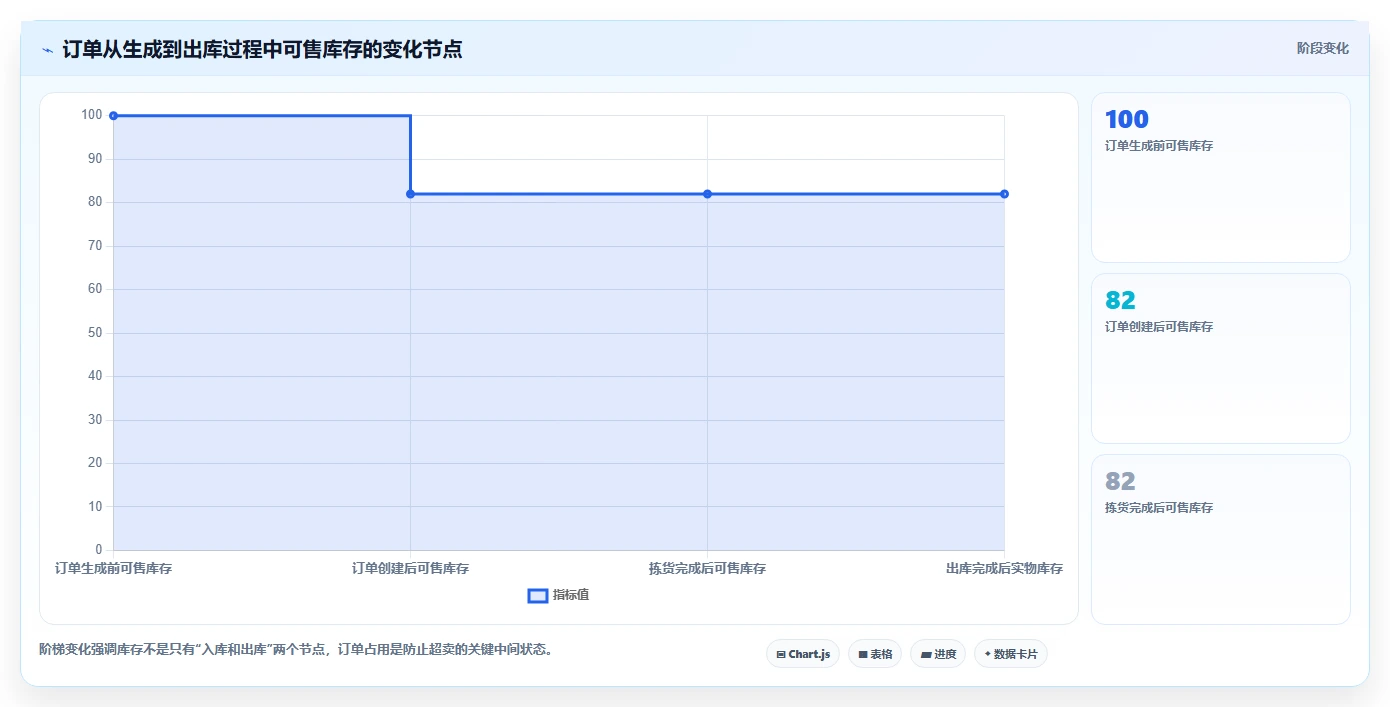
Task: Click x-axis label 拣货完成后可售库存
Action: point(707,568)
